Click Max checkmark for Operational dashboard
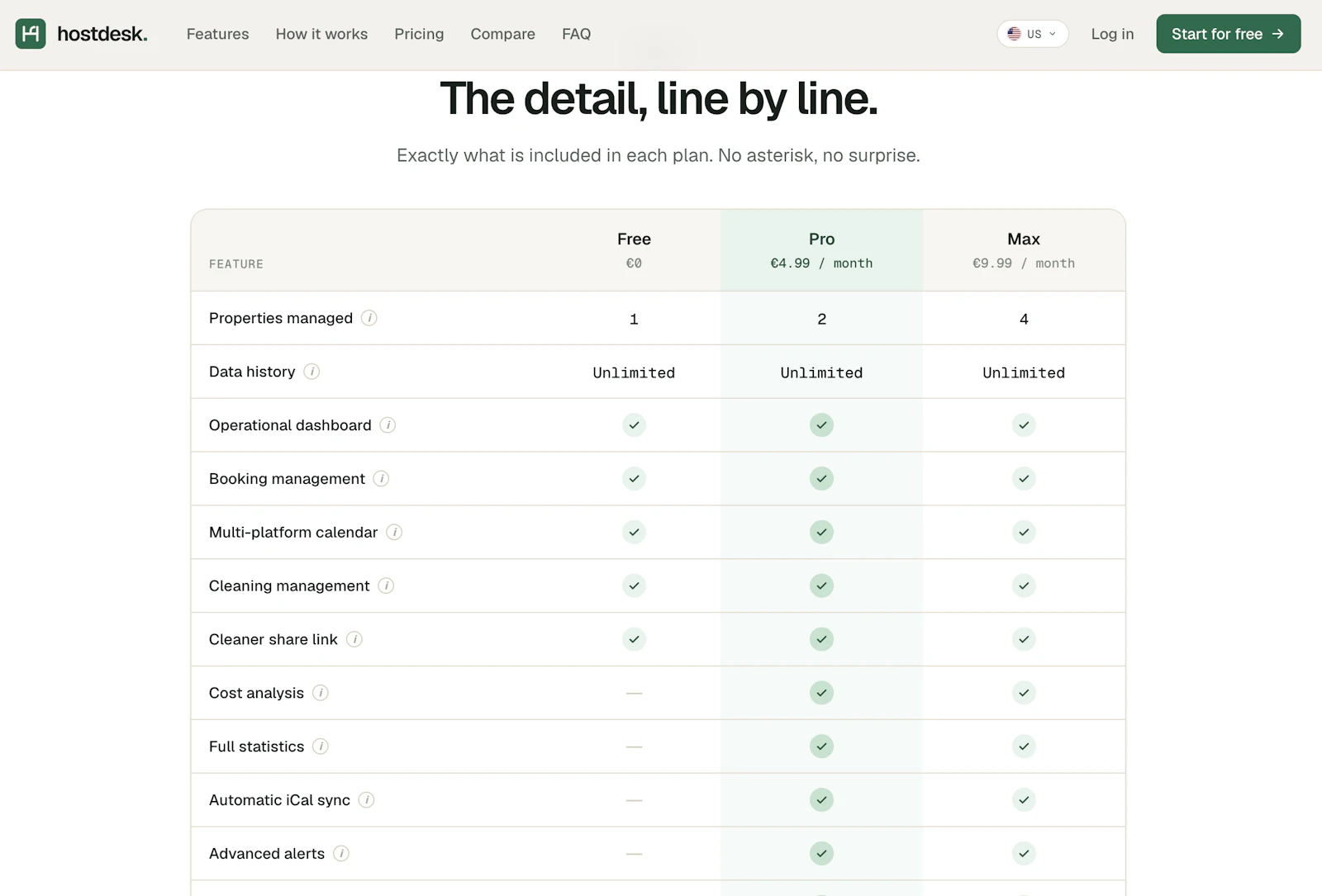Viewport: 1322px width, 896px height. click(x=1024, y=425)
